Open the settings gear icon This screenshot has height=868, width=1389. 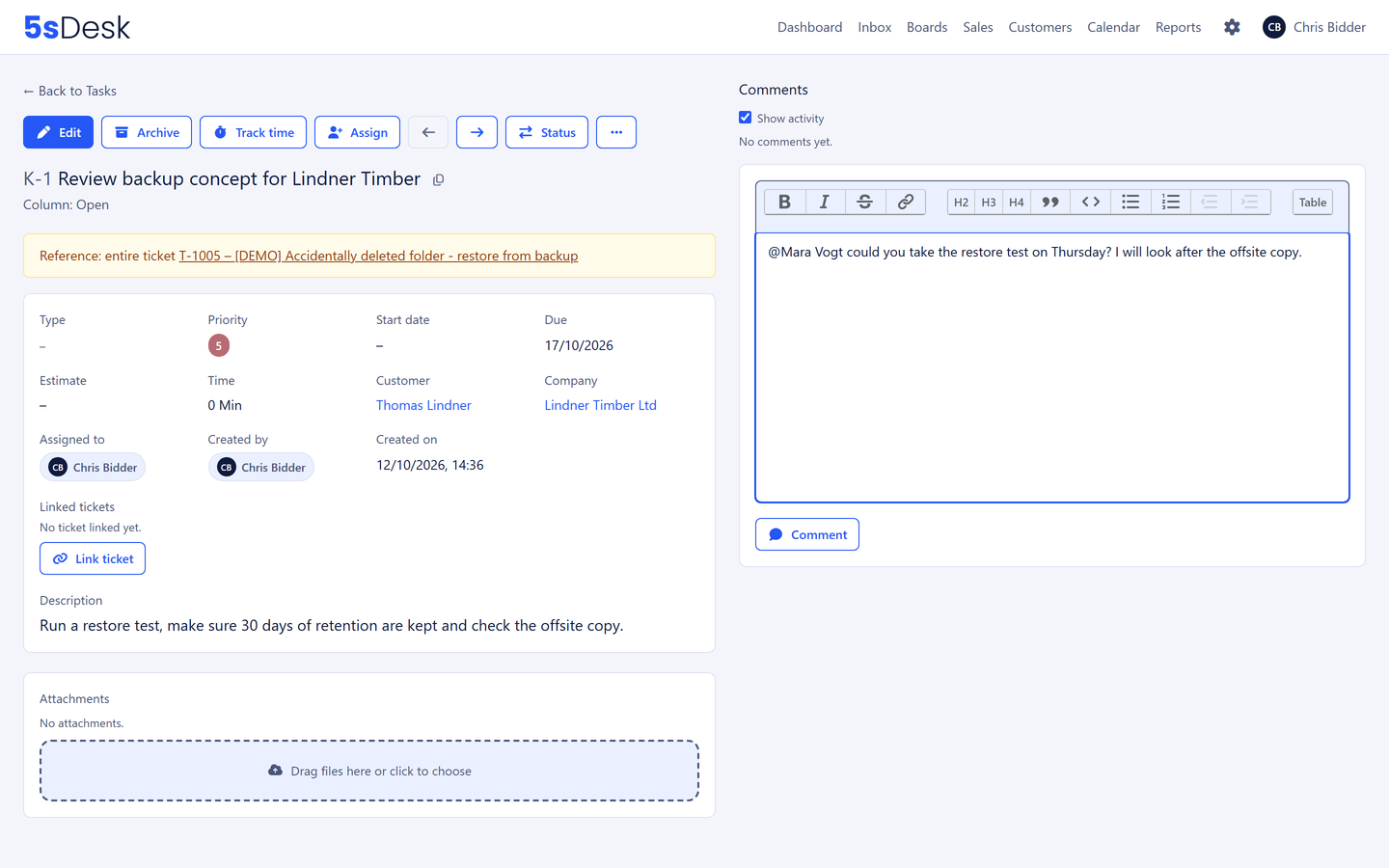pos(1232,27)
